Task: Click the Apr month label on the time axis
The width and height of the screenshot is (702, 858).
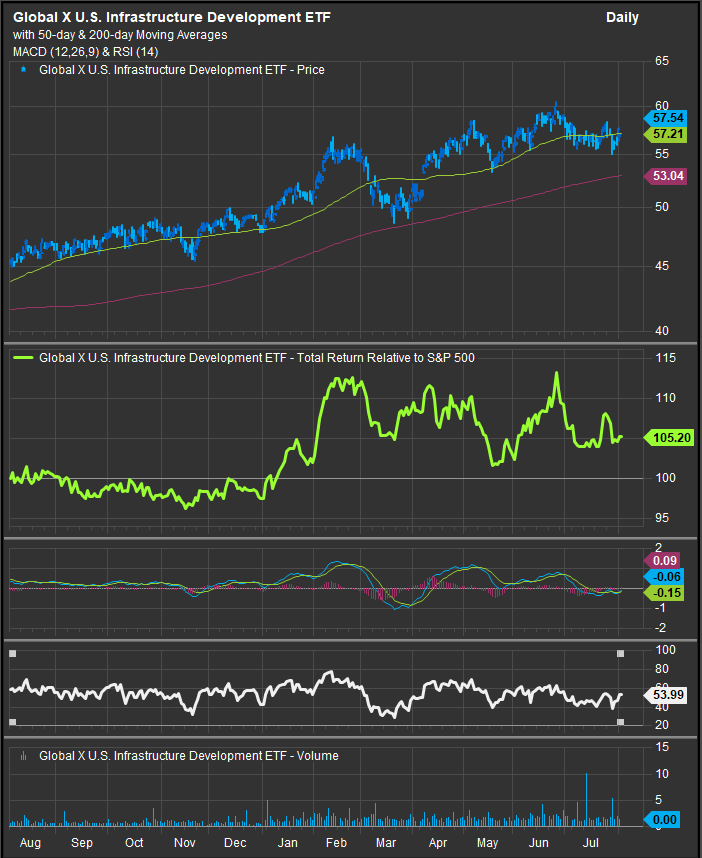Action: [438, 843]
